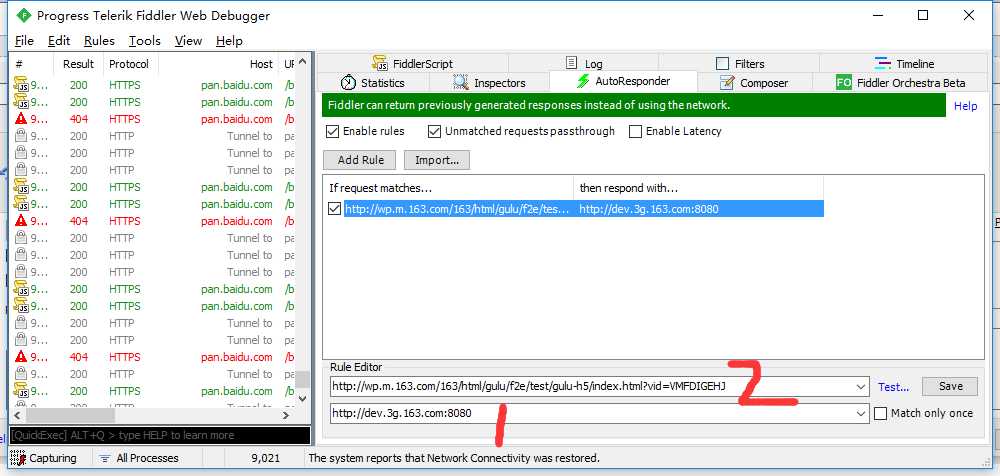Click the session list scroll up arrow
1000x476 pixels.
302,62
